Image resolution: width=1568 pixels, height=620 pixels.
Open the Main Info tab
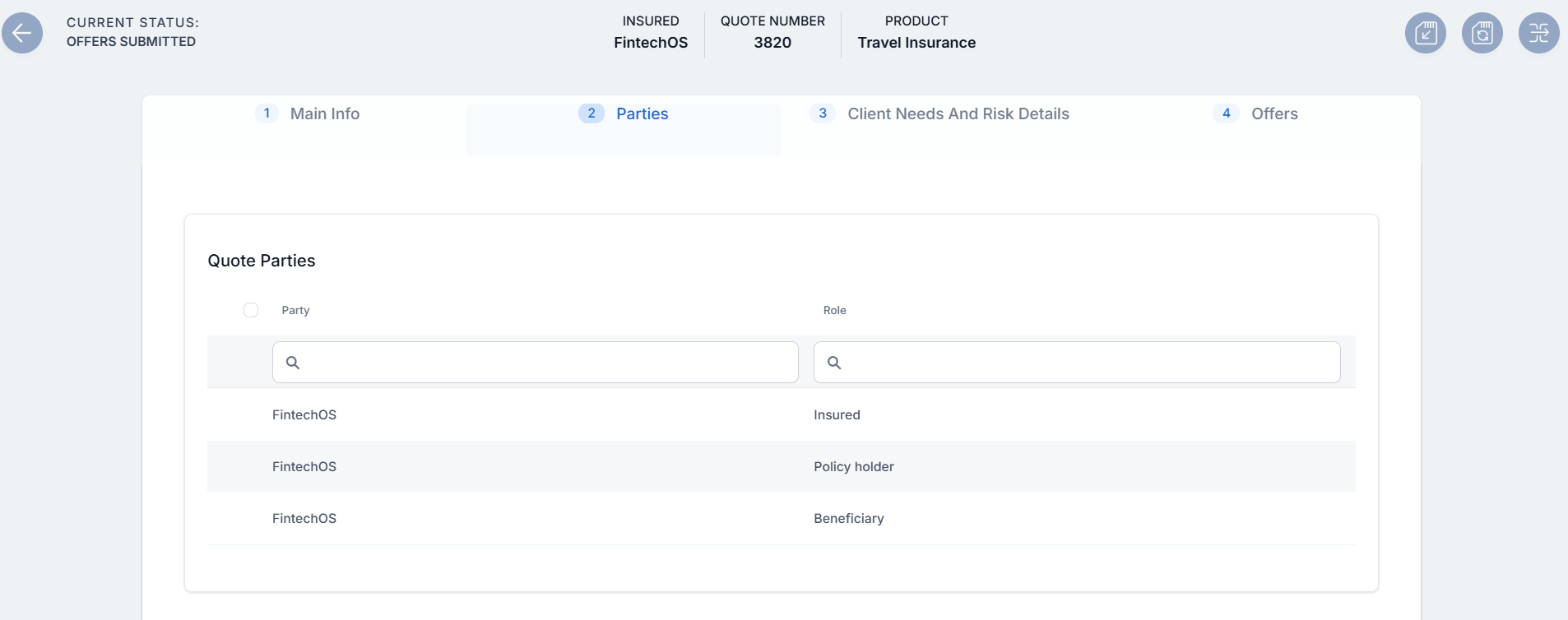324,114
